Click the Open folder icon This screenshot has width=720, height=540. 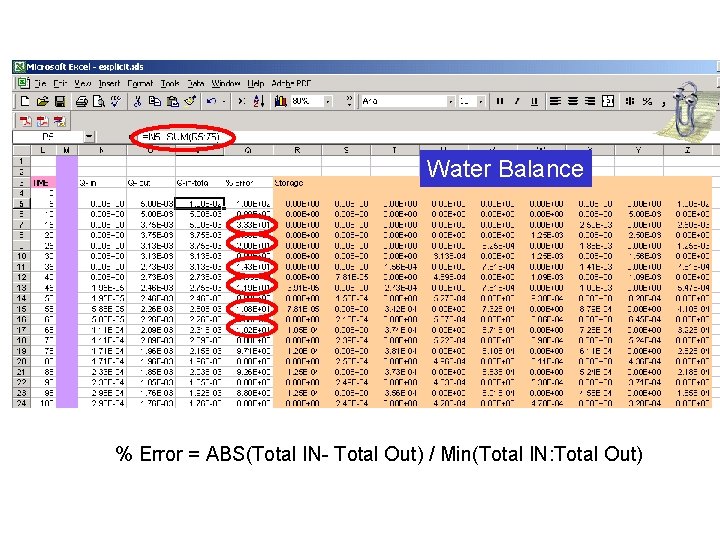coord(42,101)
